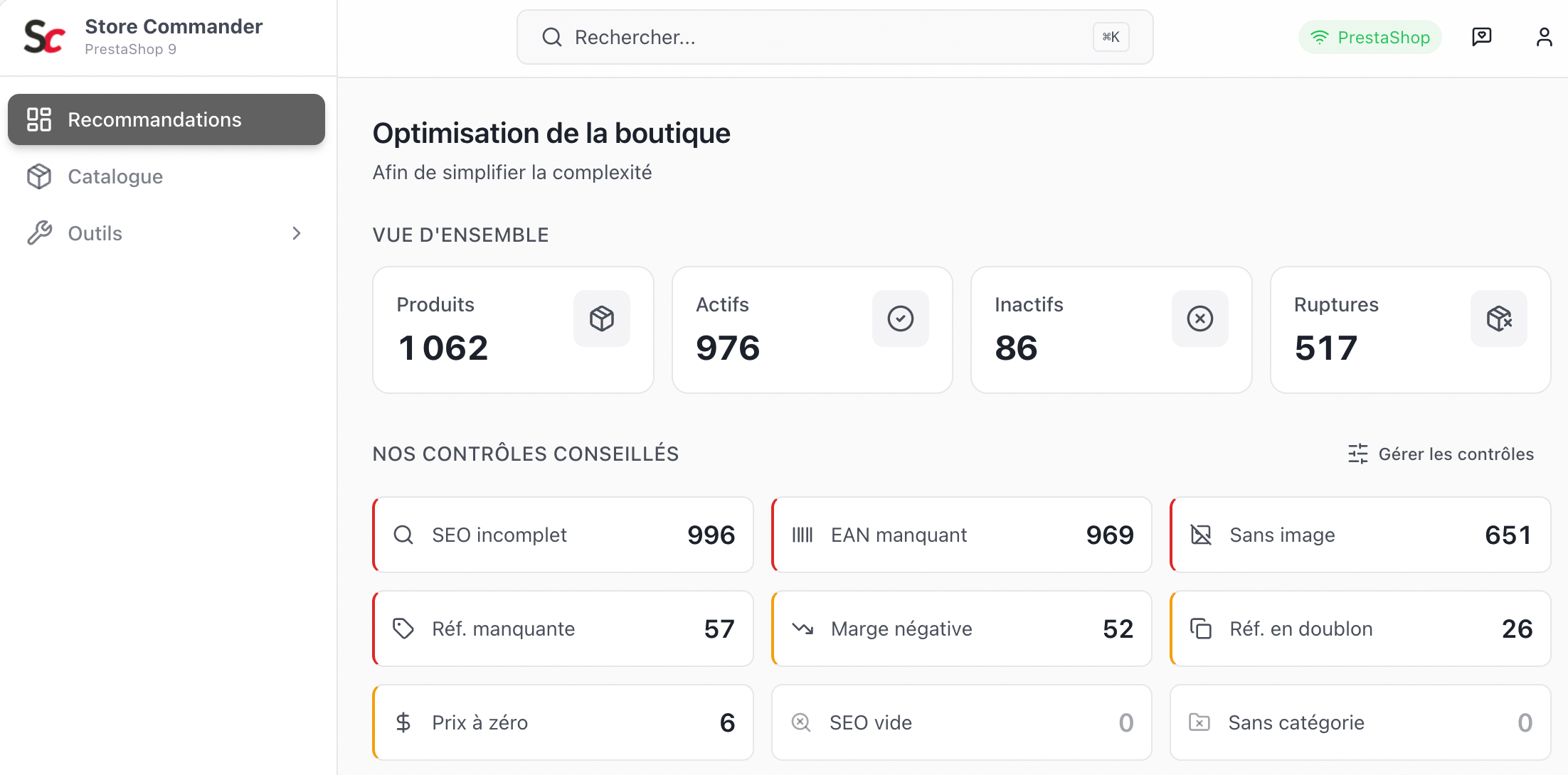Click the dollar icon in Prix à zéro
The image size is (1568, 775).
pyautogui.click(x=403, y=722)
